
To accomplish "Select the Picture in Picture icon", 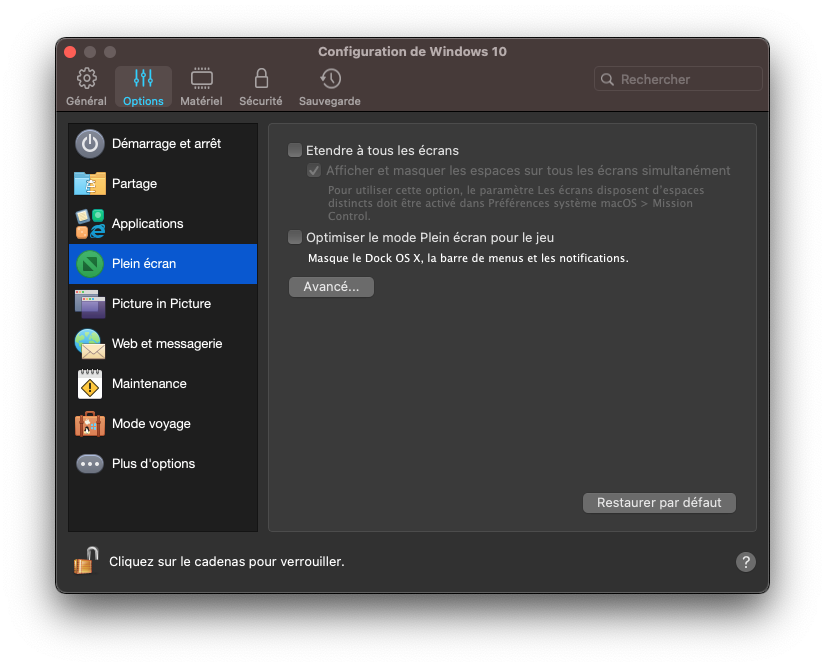I will click(x=90, y=304).
